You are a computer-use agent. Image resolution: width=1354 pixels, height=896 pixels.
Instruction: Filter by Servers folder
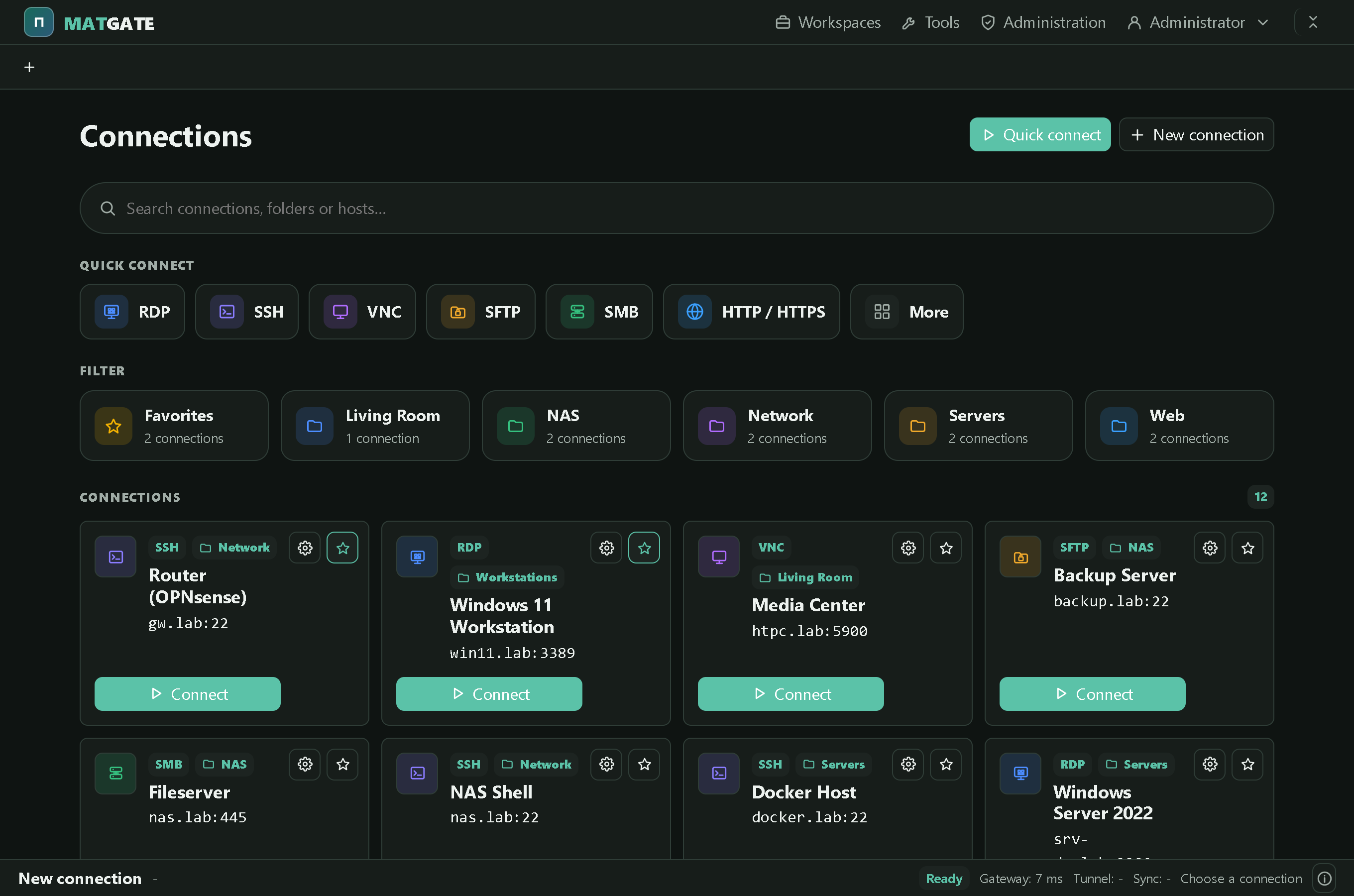978,426
